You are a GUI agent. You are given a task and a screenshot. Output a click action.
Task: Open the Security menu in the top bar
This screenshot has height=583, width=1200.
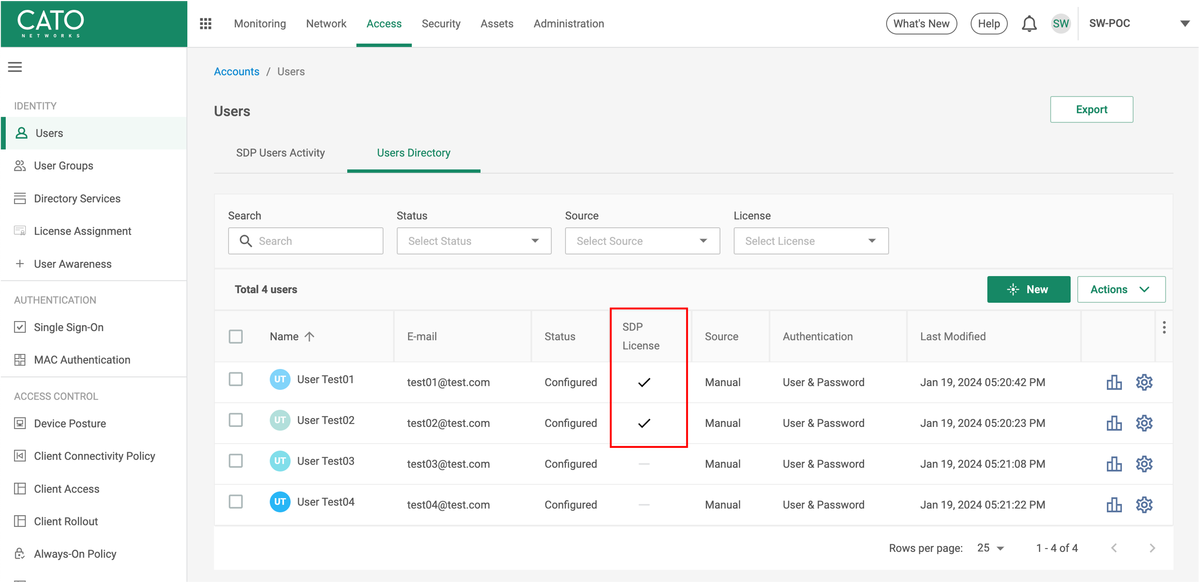(x=441, y=24)
